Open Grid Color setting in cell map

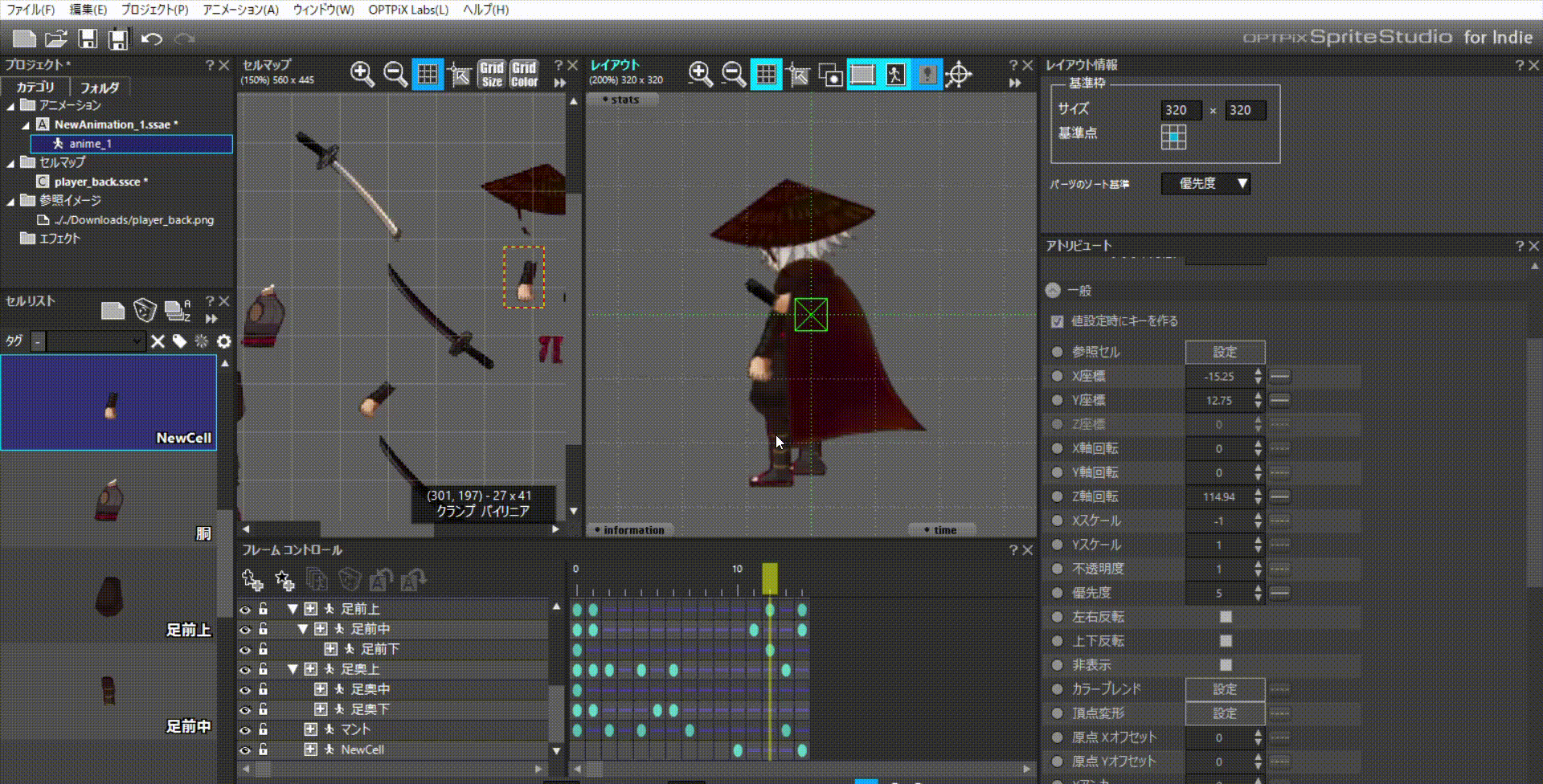tap(524, 75)
